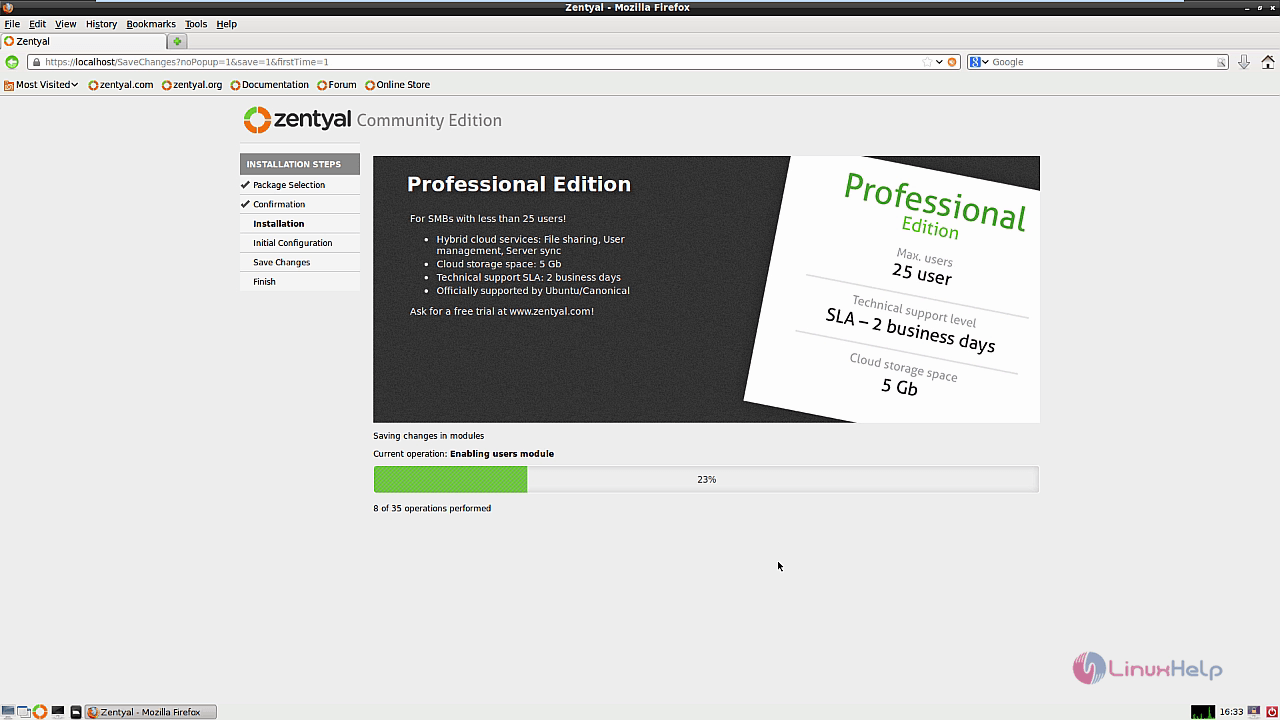Click 'Cloud storage space: 5 Gb' bullet

tap(498, 264)
